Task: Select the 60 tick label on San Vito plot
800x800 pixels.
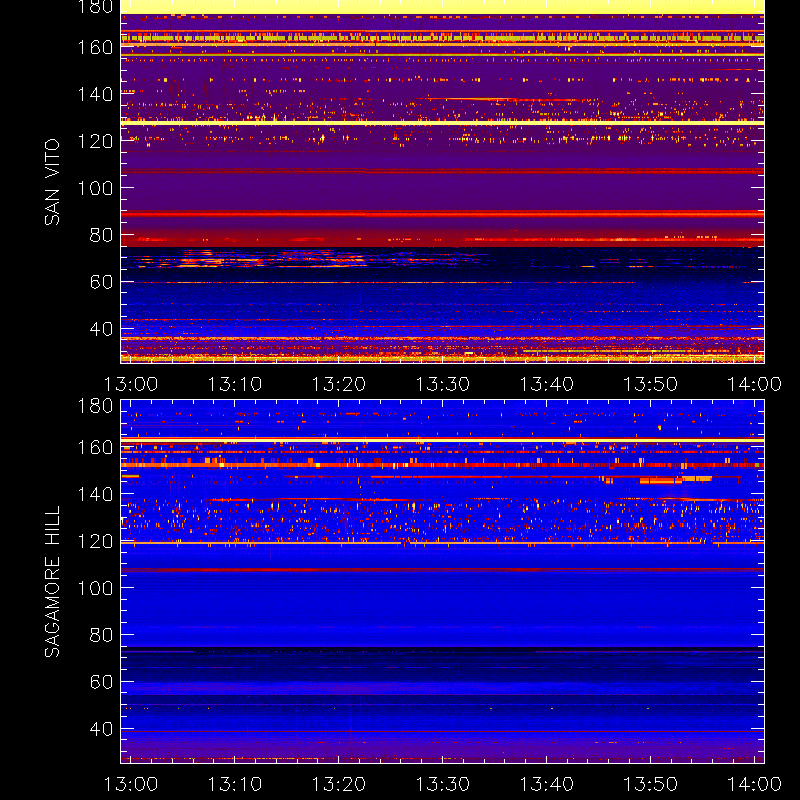Action: [102, 282]
